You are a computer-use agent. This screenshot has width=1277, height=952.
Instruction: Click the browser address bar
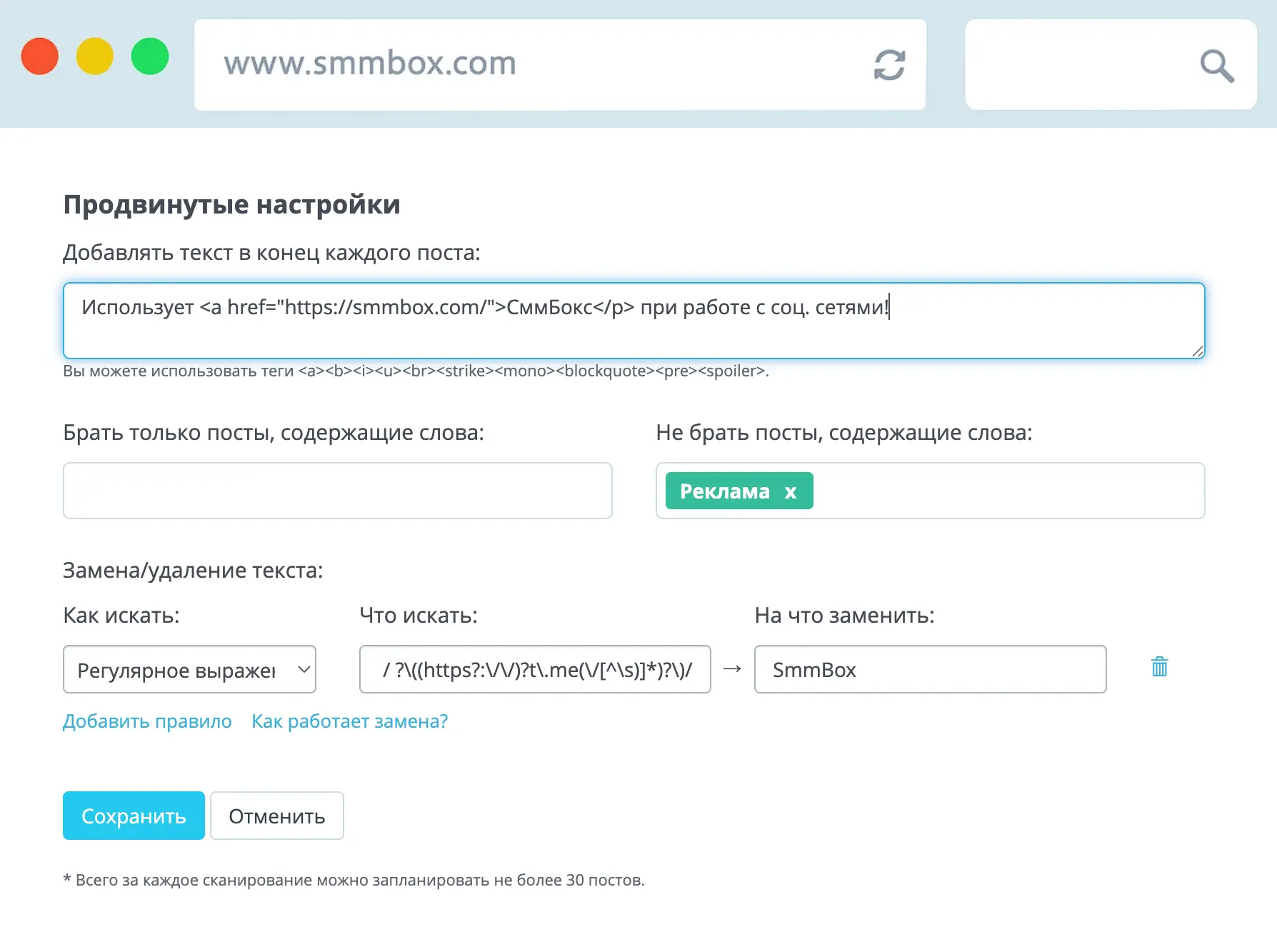click(x=500, y=64)
